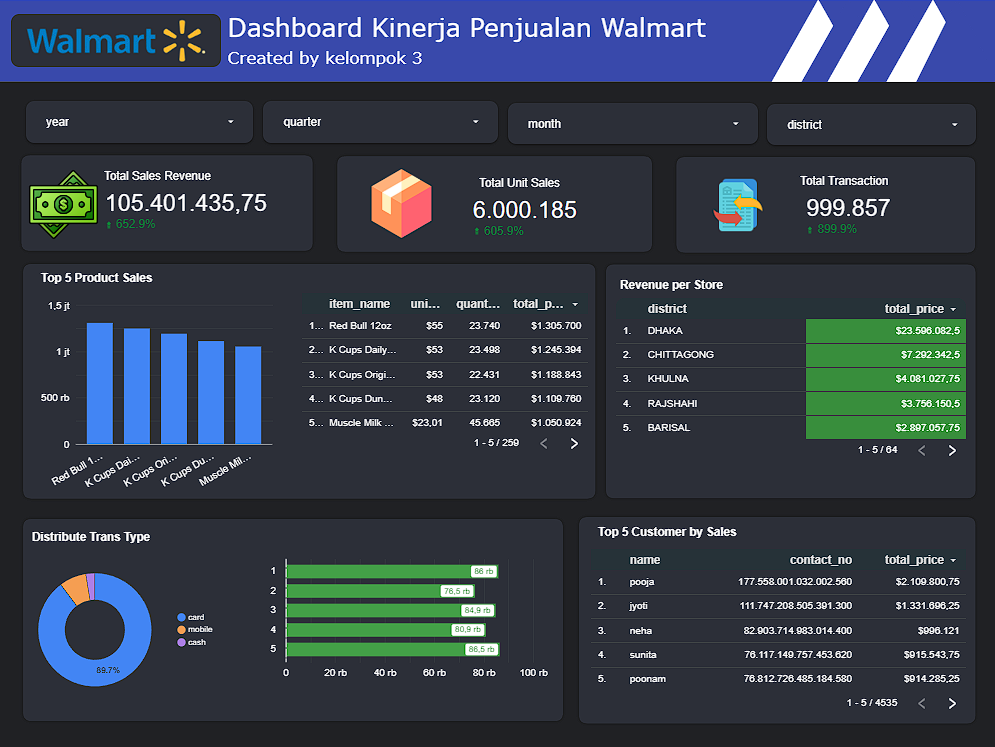Go to next page of Revenue per Store

[x=952, y=451]
